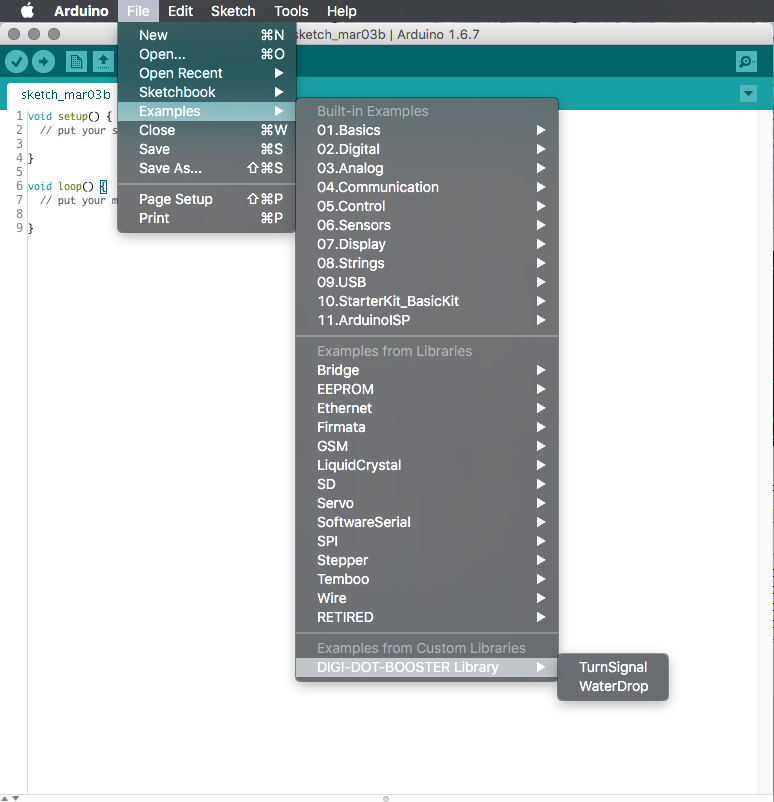The height and width of the screenshot is (802, 774).
Task: Click the editor's right-hand vertical scrollbar
Action: click(x=765, y=452)
